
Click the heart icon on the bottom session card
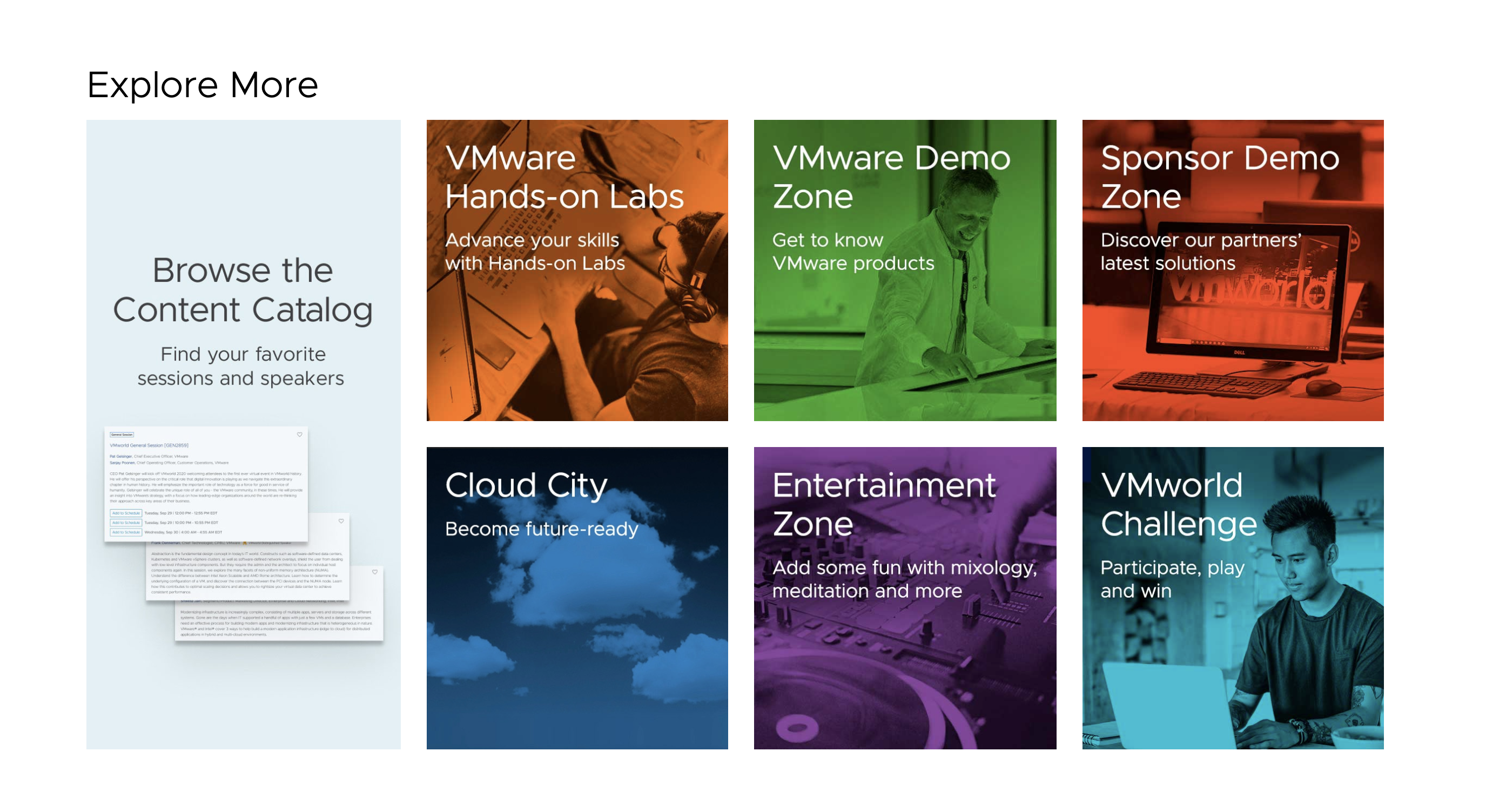click(x=375, y=572)
